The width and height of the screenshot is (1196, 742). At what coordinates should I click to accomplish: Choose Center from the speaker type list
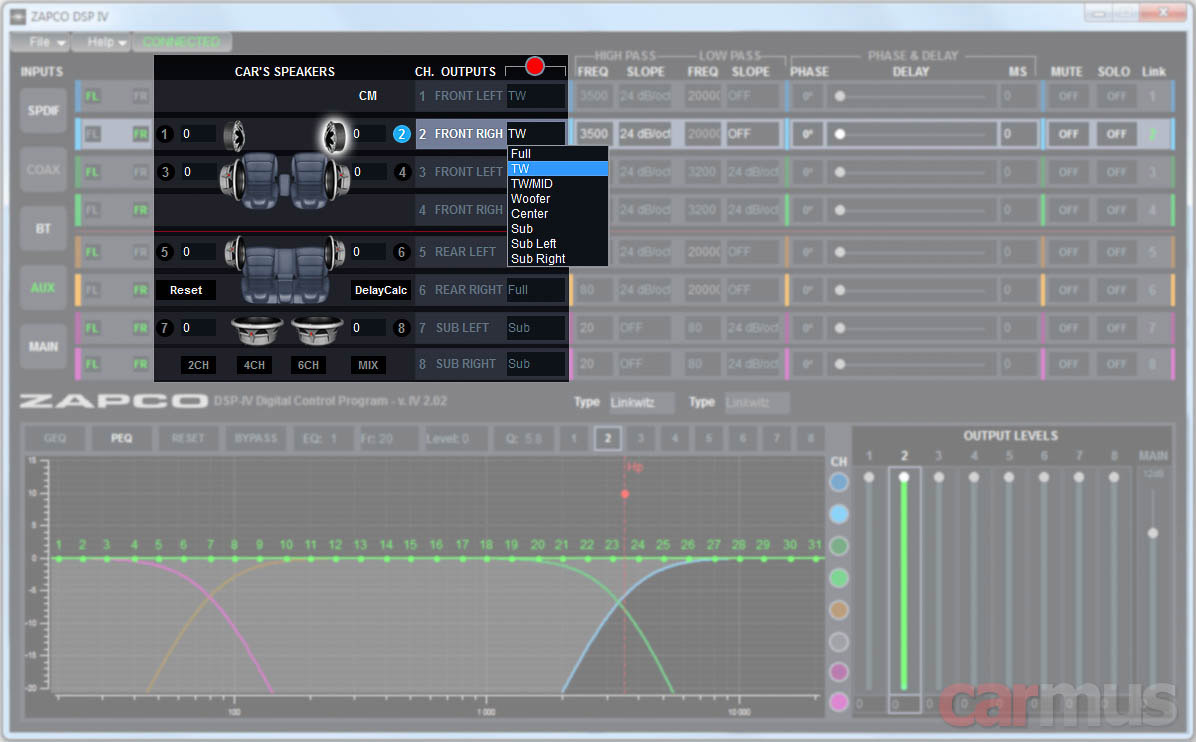558,214
